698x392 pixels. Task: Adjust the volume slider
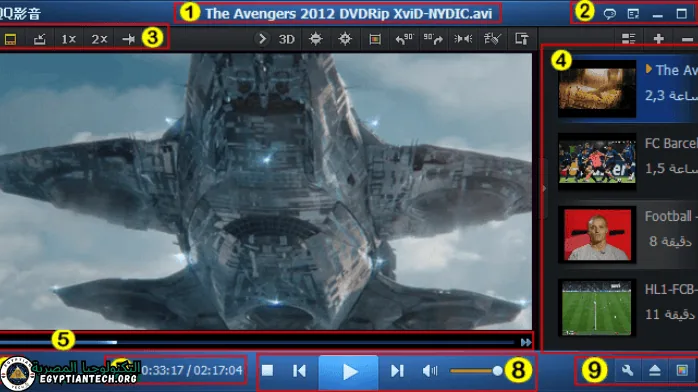coord(475,370)
